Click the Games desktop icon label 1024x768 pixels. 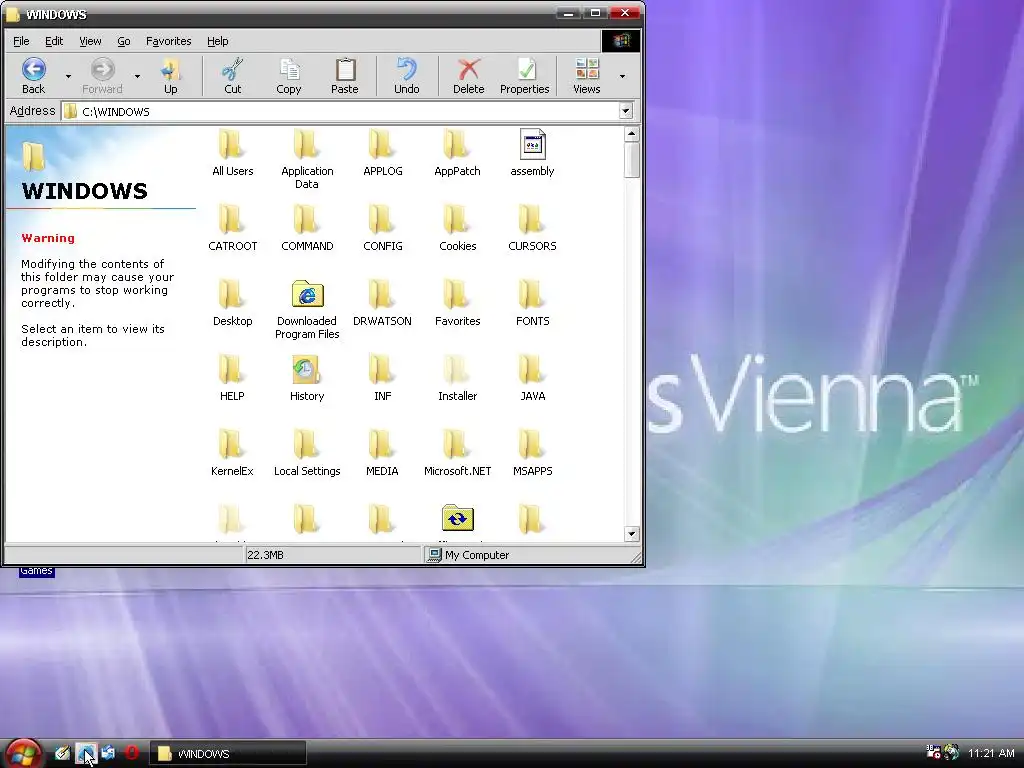[36, 571]
